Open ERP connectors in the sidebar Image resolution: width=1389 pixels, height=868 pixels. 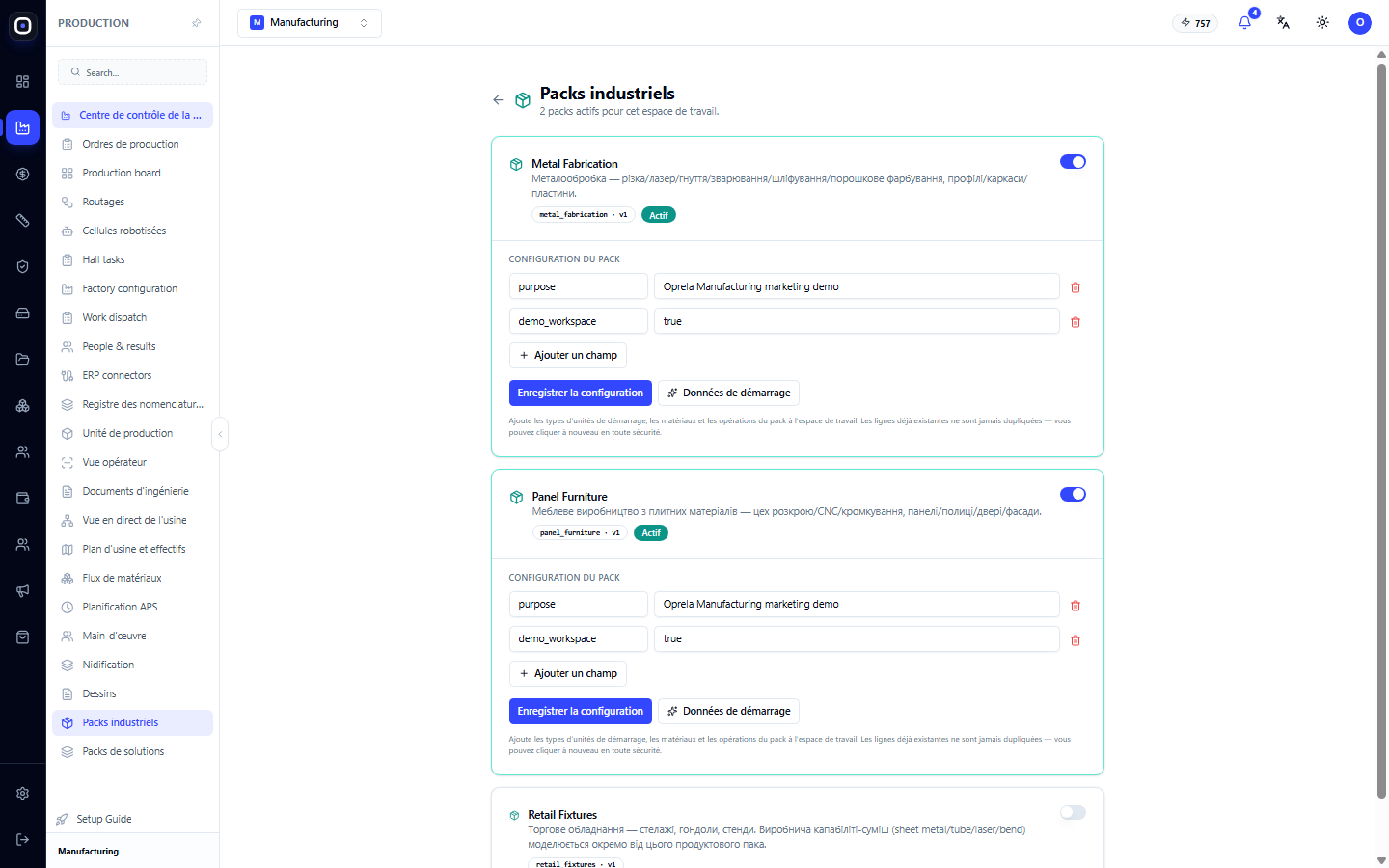coord(132,375)
